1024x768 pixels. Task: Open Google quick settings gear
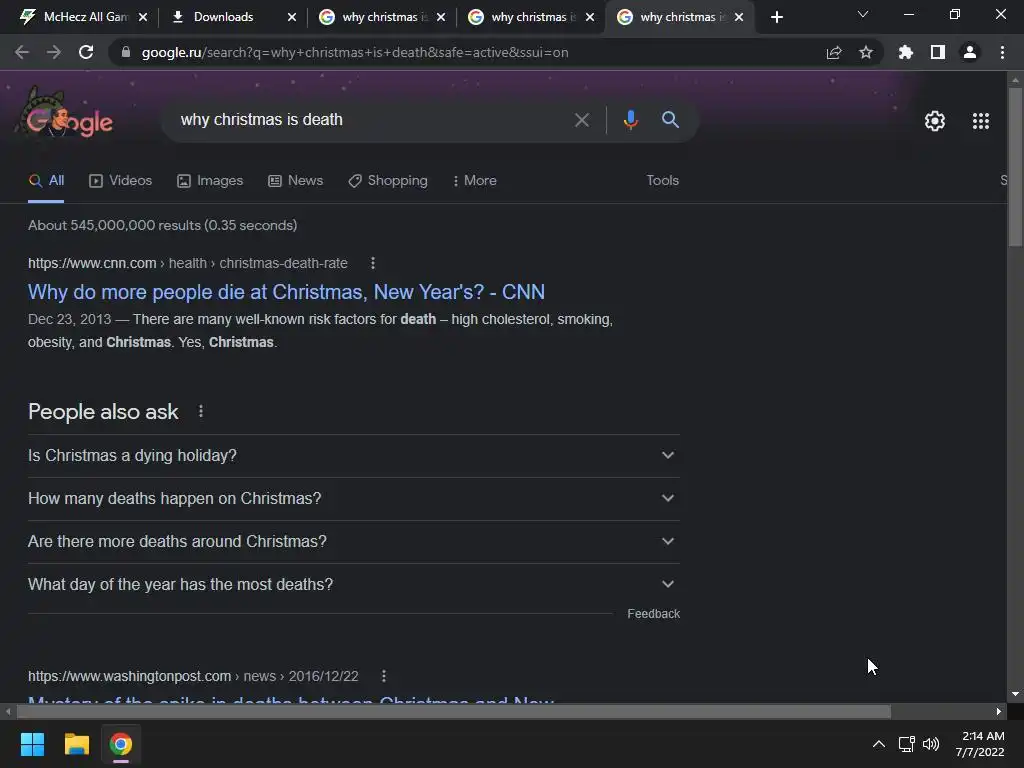[x=935, y=121]
